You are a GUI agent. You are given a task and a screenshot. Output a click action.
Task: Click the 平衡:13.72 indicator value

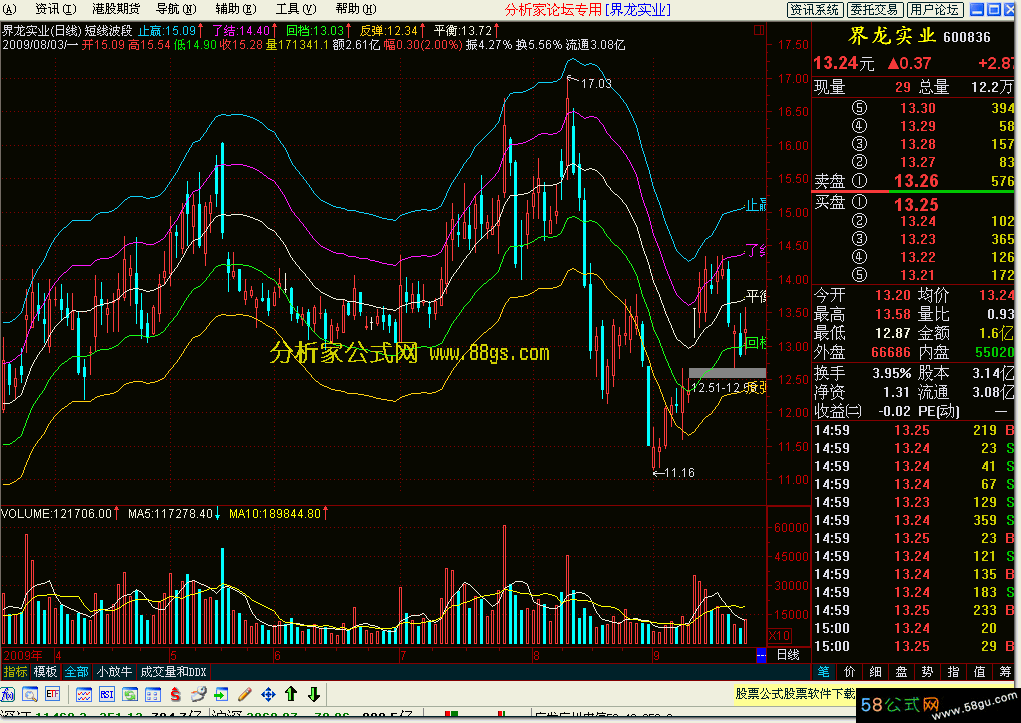pos(463,31)
